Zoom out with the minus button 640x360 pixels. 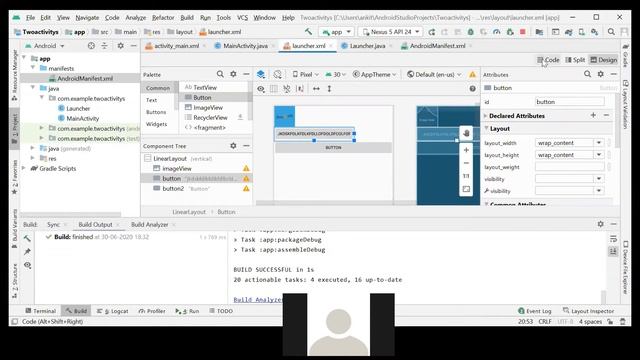[x=466, y=163]
